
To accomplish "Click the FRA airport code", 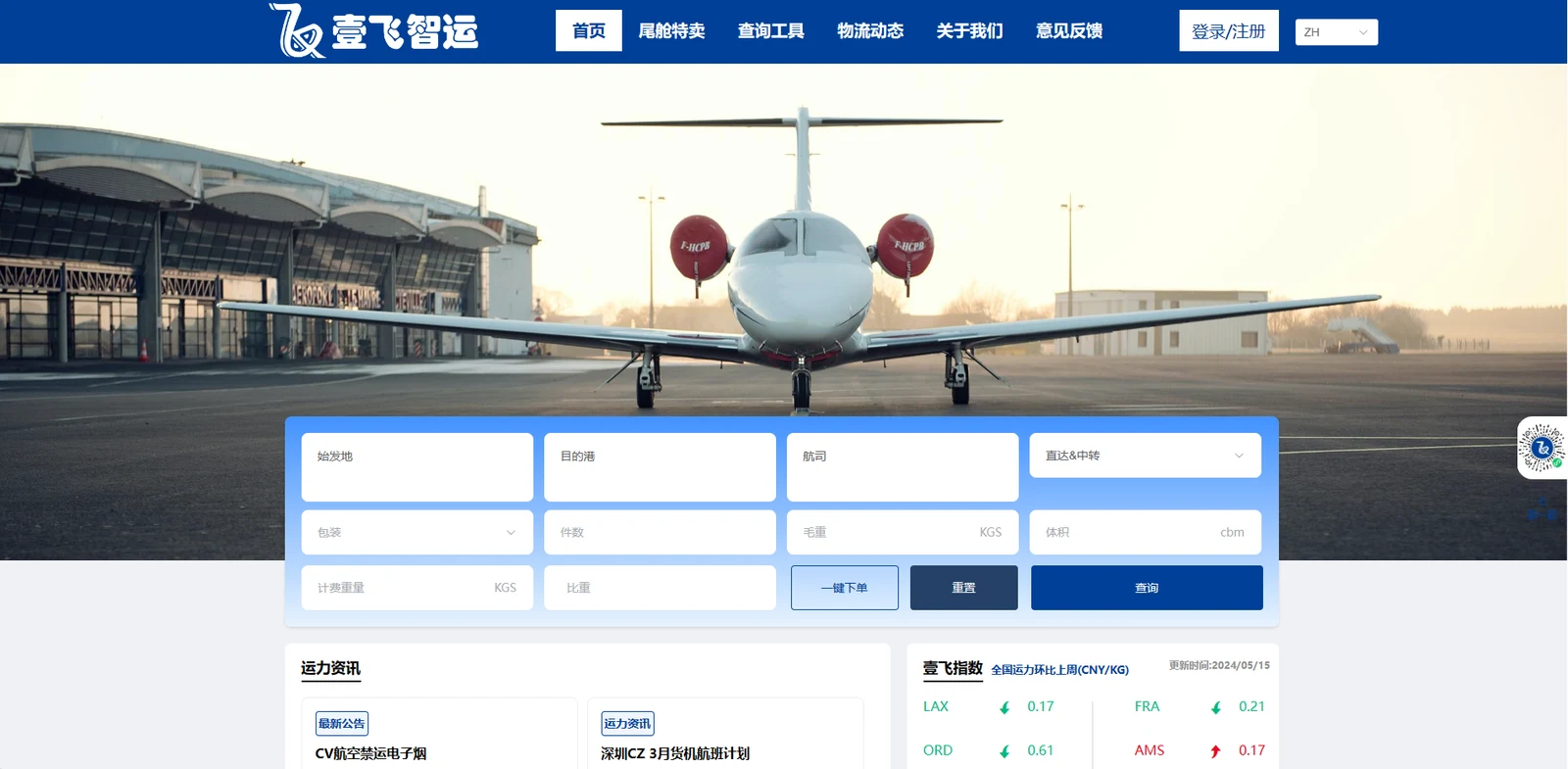I will pos(1147,706).
